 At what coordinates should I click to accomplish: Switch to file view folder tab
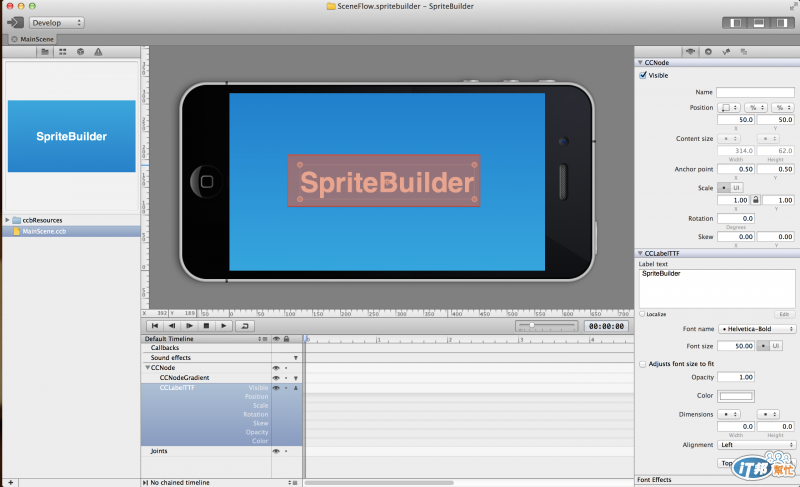(x=45, y=52)
